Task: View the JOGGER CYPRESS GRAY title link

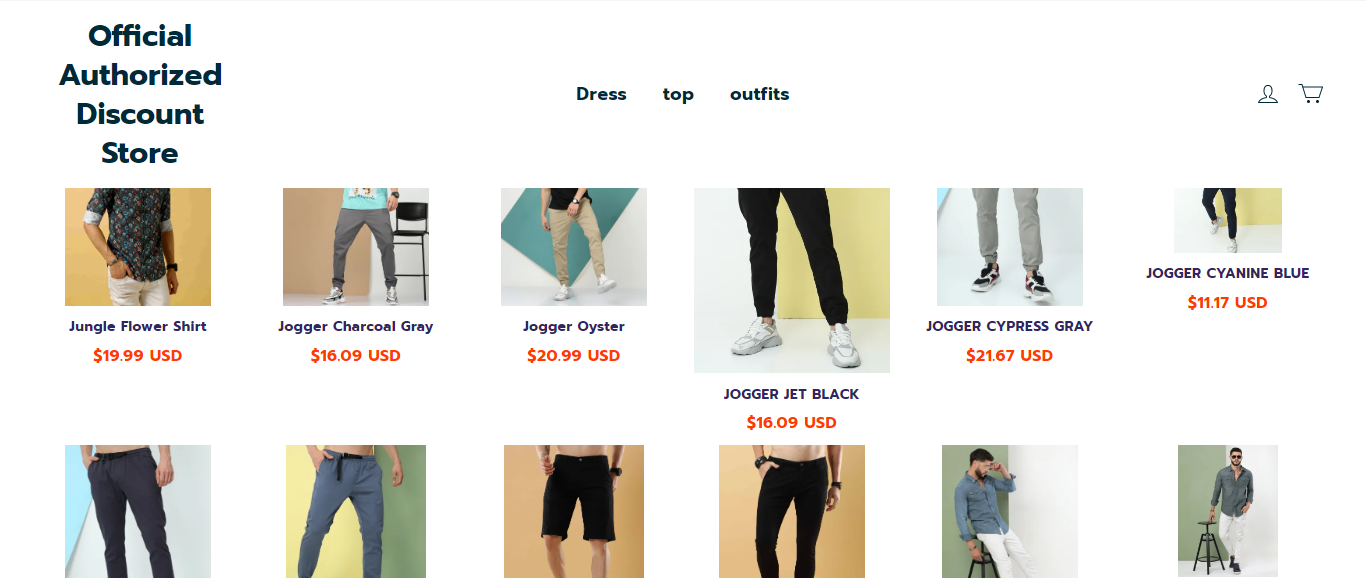Action: point(1010,326)
